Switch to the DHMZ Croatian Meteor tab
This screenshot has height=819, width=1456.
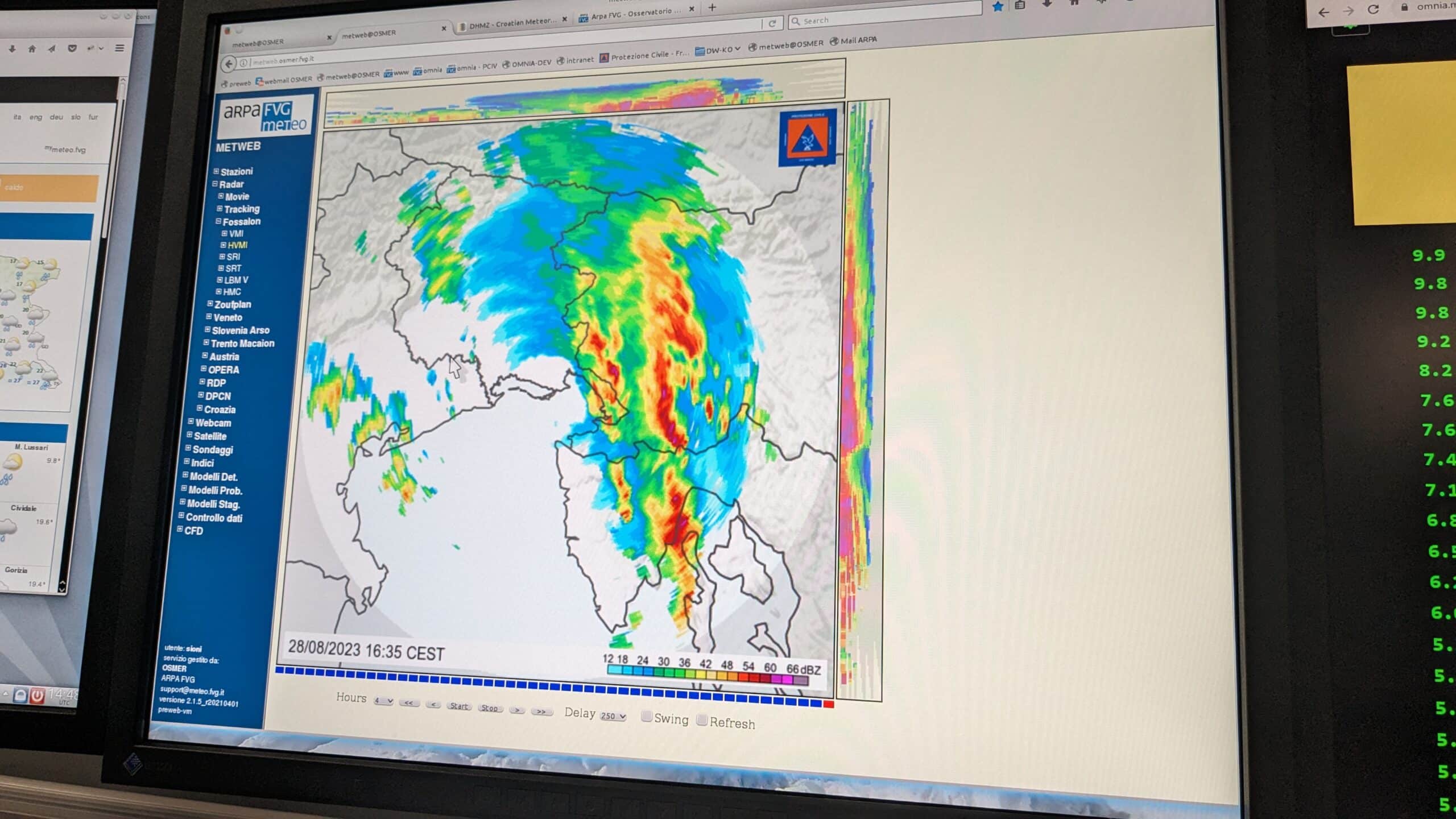[x=512, y=22]
